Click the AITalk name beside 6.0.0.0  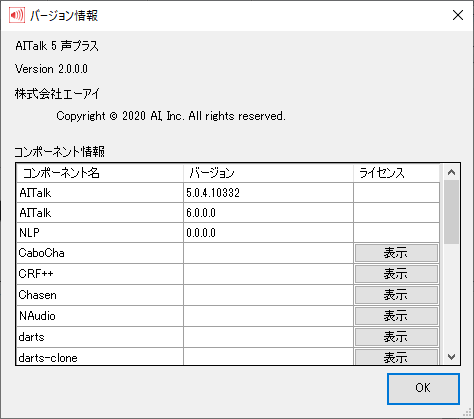pyautogui.click(x=100, y=213)
